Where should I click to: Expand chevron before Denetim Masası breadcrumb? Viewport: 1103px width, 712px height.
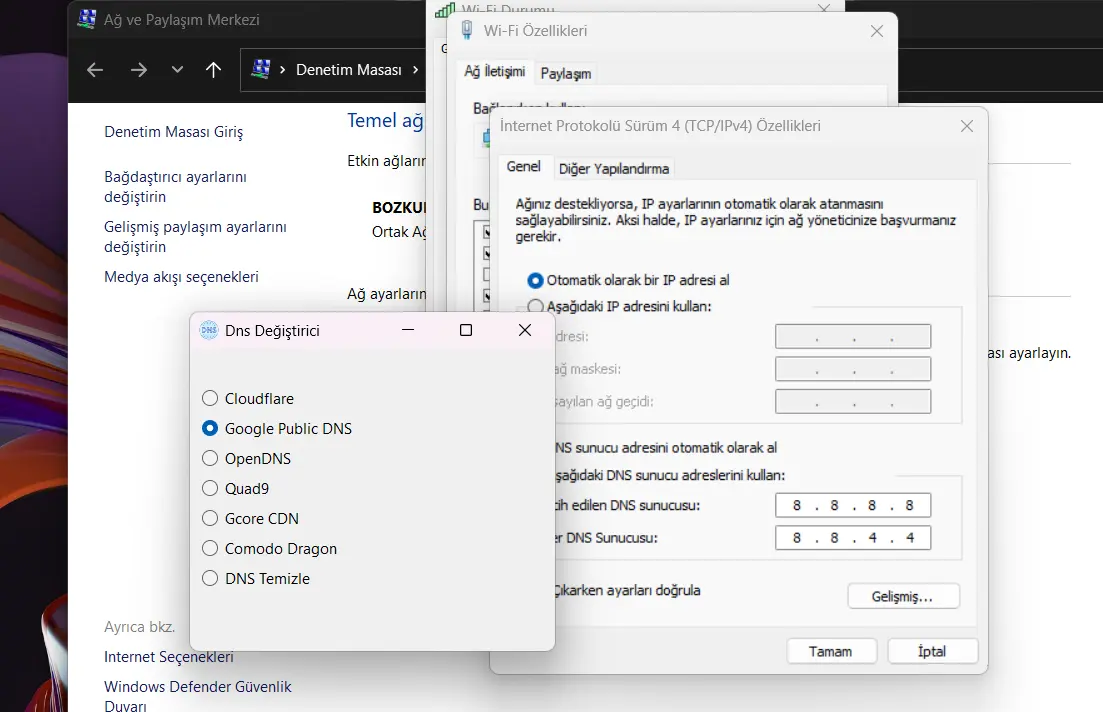283,70
